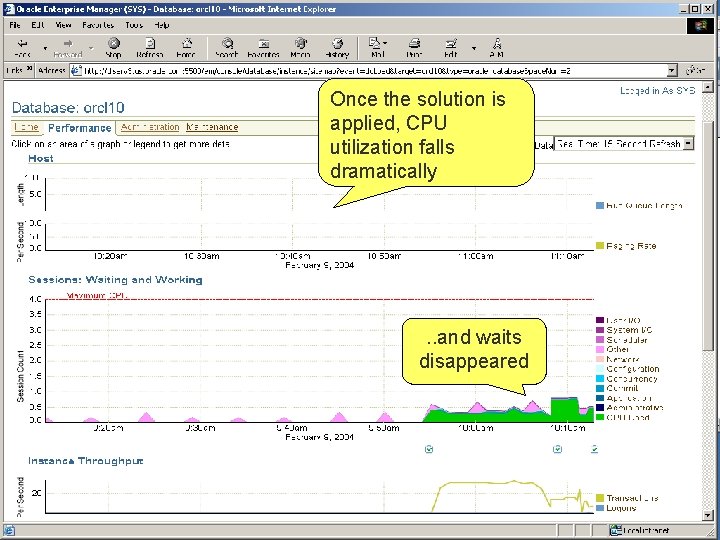This screenshot has width=720, height=540.
Task: Click the Mail toolbar icon
Action: point(375,43)
